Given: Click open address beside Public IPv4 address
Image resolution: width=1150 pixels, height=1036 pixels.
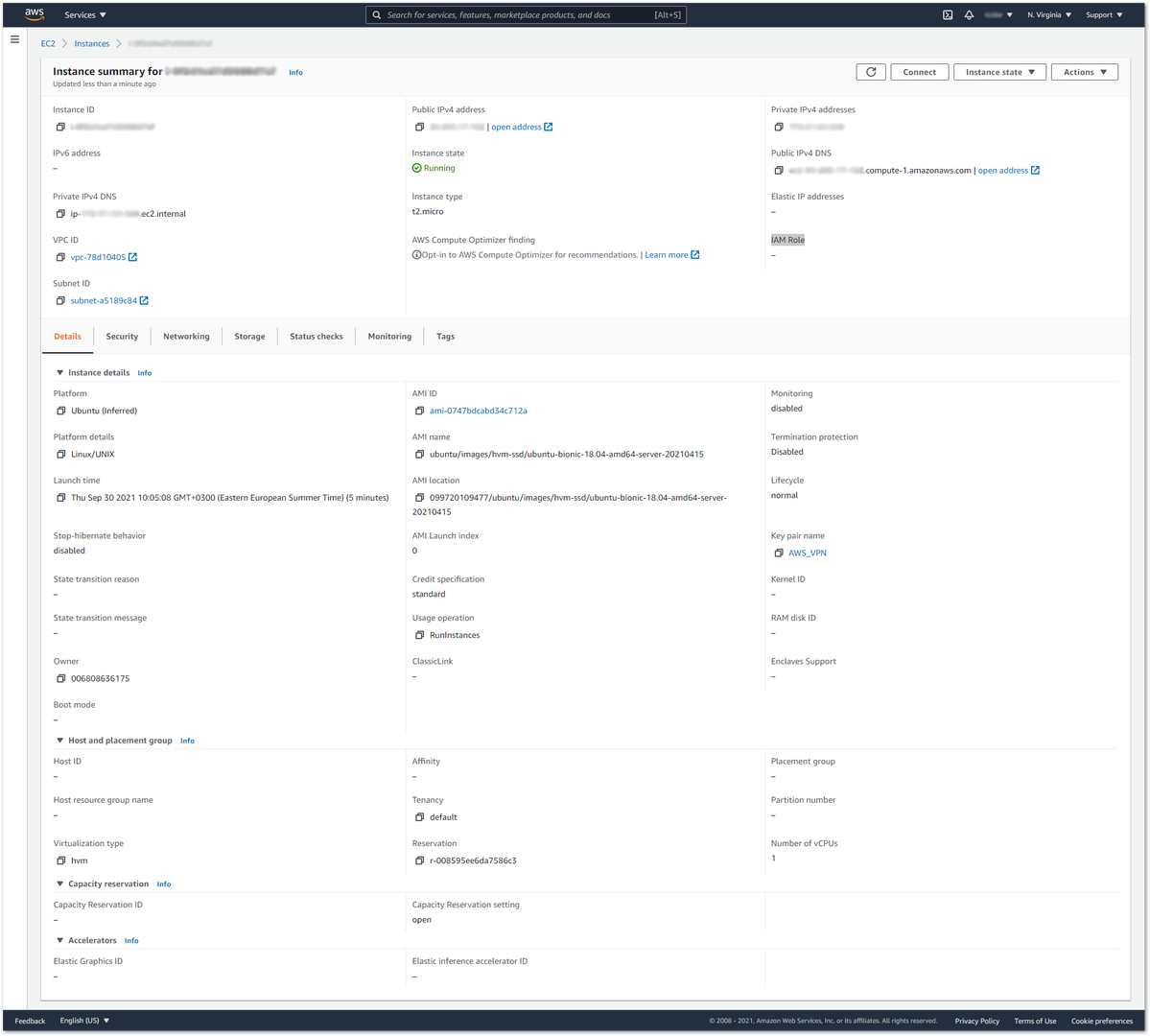Looking at the screenshot, I should click(522, 127).
